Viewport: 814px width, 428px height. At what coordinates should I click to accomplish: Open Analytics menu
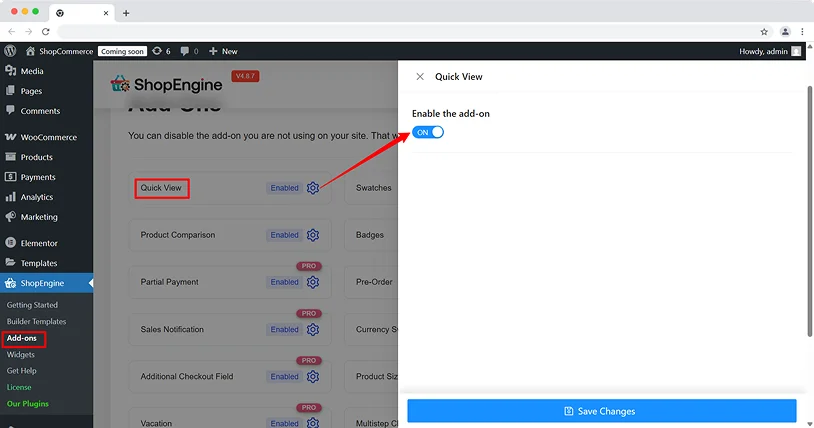tap(47, 197)
